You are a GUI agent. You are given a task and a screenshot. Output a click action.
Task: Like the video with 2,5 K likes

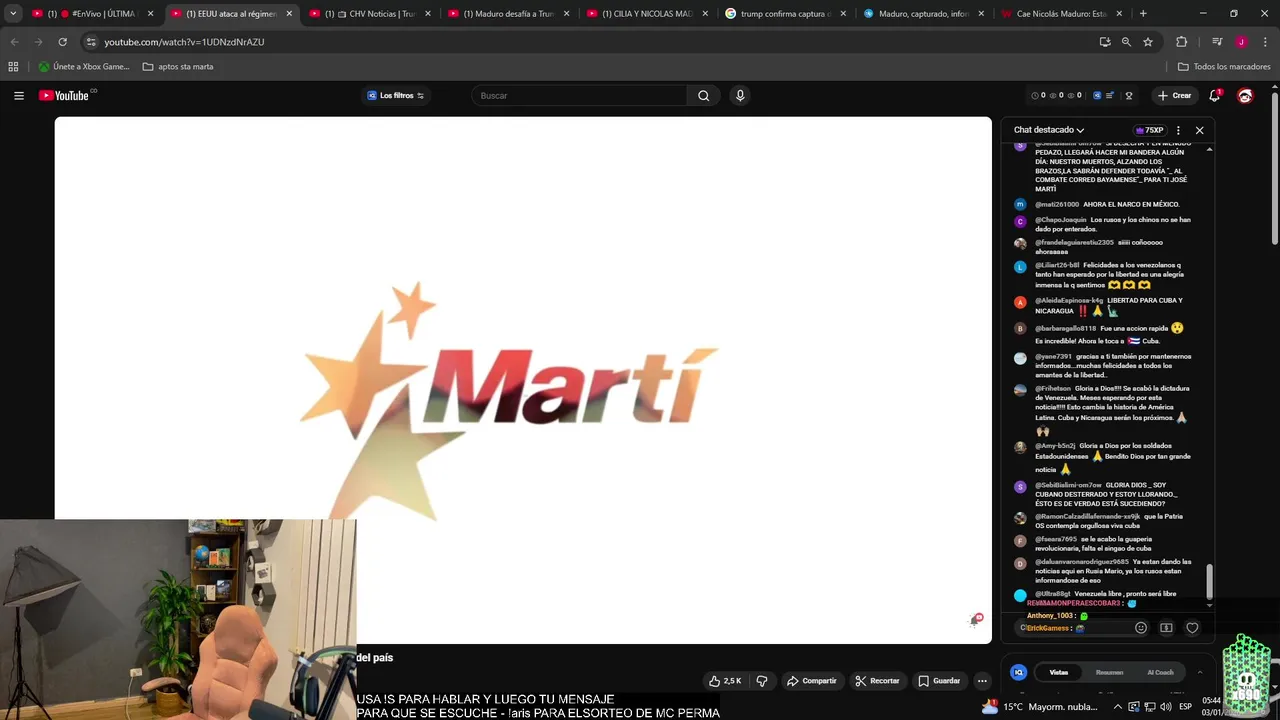[x=725, y=681]
